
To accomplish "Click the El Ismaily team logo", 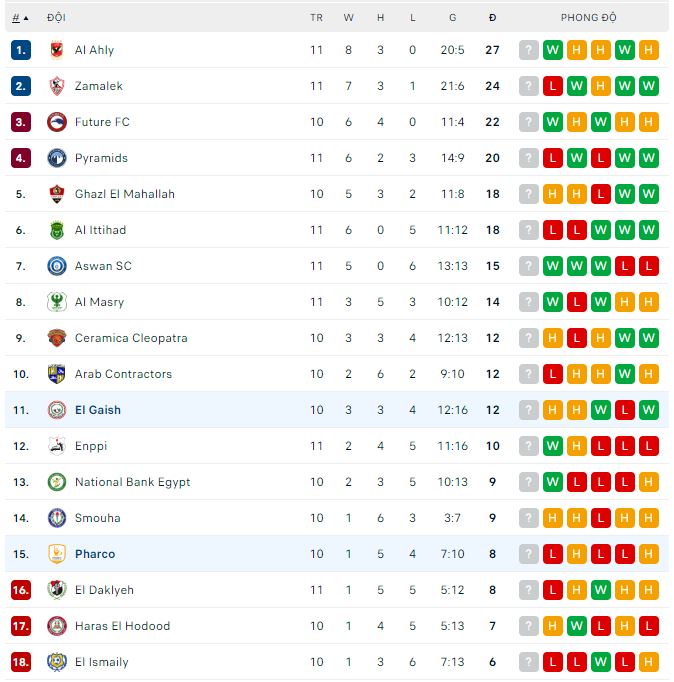I will [56, 662].
